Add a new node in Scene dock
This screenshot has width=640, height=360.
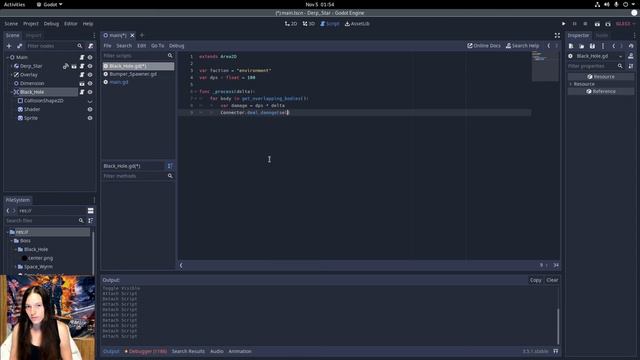pos(9,46)
